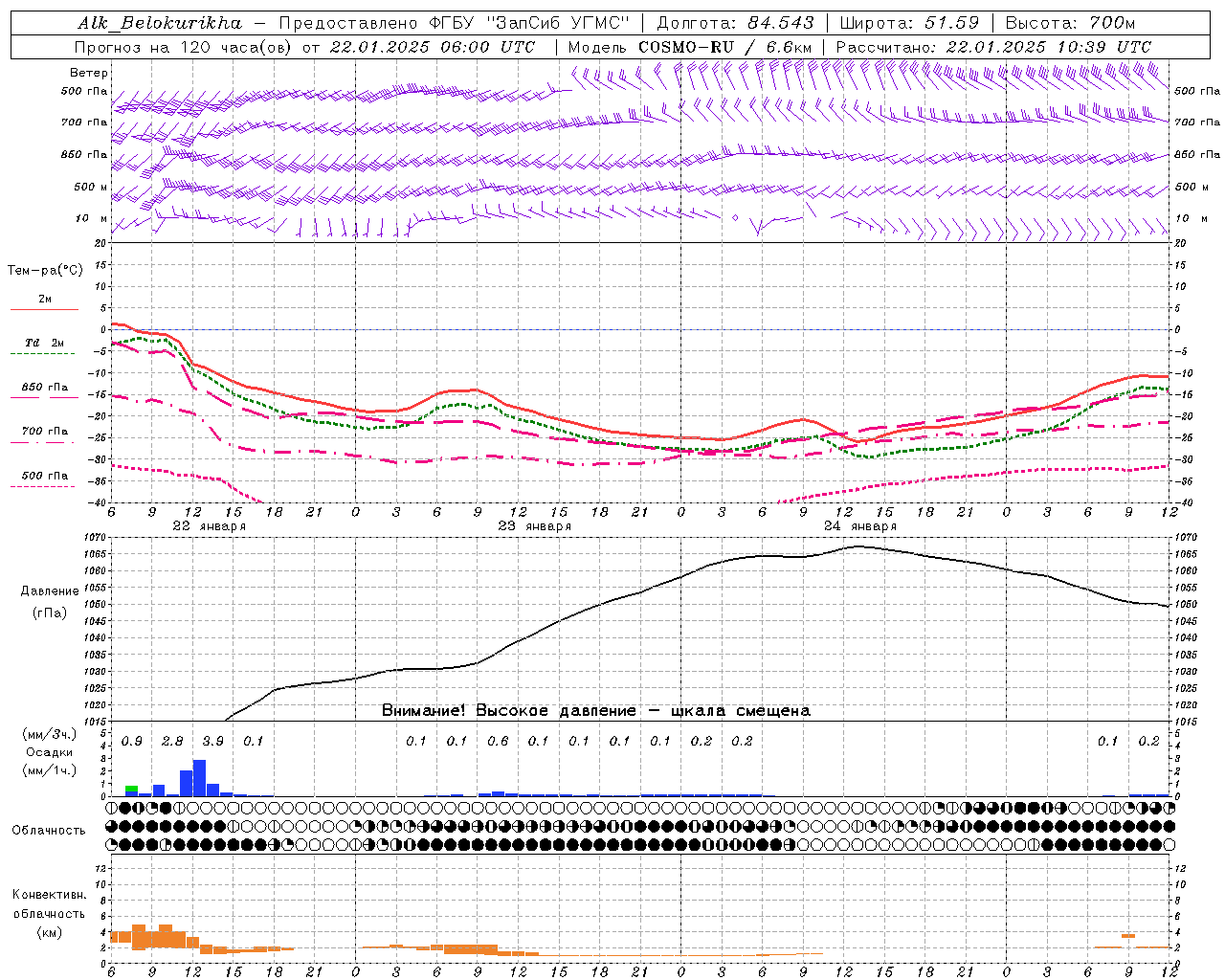Click the Облачность cloud cover label
The width and height of the screenshot is (1225, 980).
49,830
